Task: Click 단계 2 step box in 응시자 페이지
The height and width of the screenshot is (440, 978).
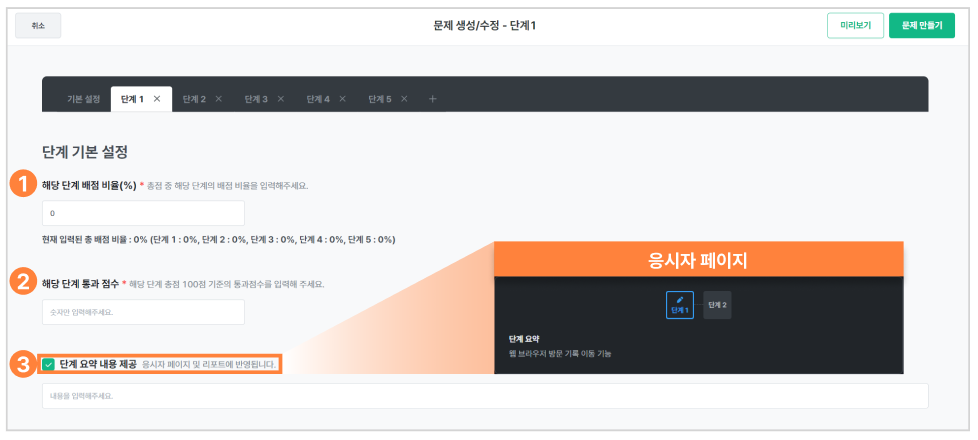Action: click(717, 305)
